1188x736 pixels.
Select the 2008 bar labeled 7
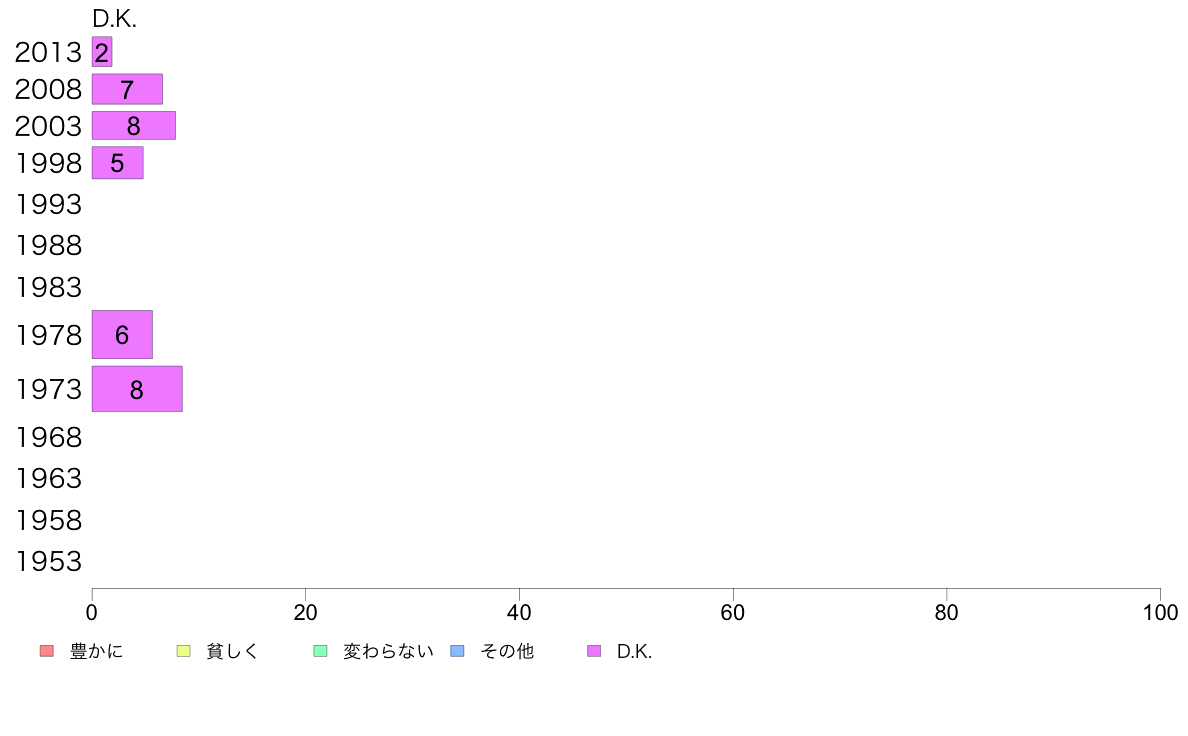click(x=127, y=89)
